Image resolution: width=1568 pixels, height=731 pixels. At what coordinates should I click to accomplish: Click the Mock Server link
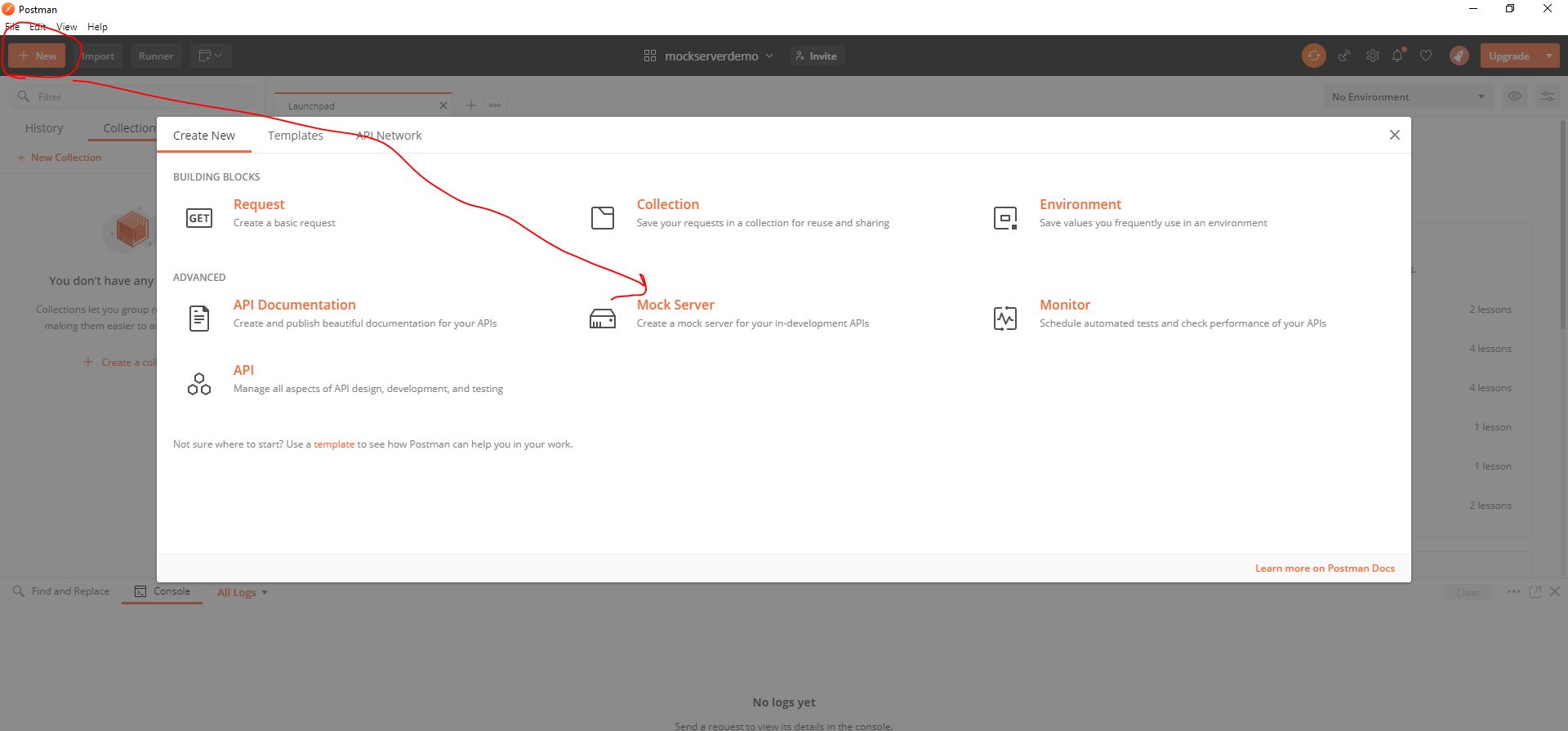click(x=675, y=305)
